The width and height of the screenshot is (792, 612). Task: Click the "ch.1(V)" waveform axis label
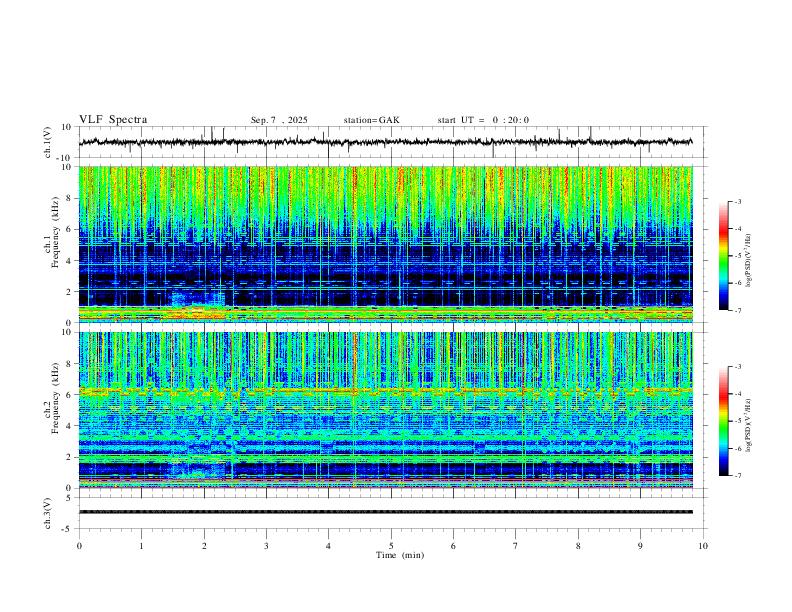[x=48, y=142]
